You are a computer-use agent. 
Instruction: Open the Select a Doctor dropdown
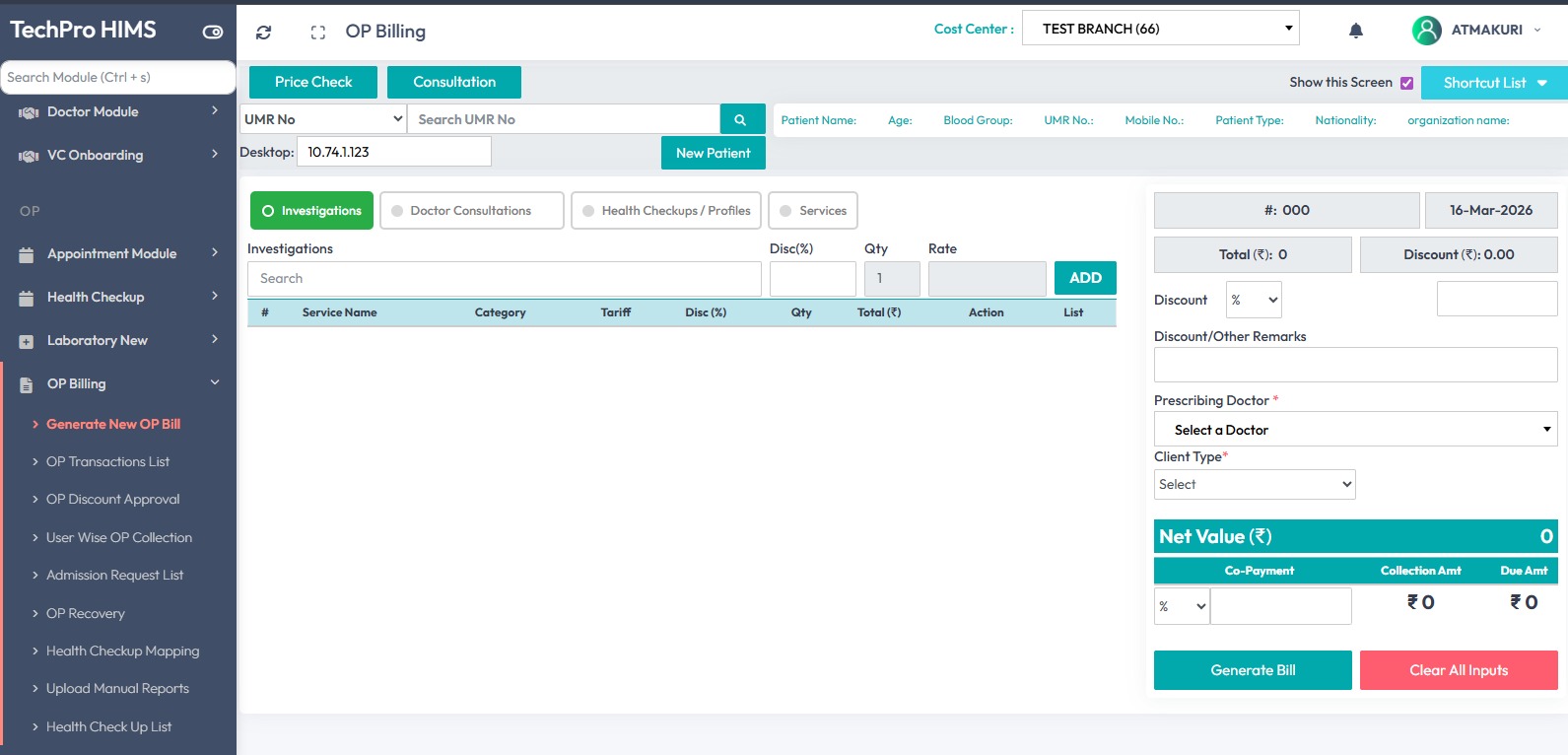(x=1354, y=430)
